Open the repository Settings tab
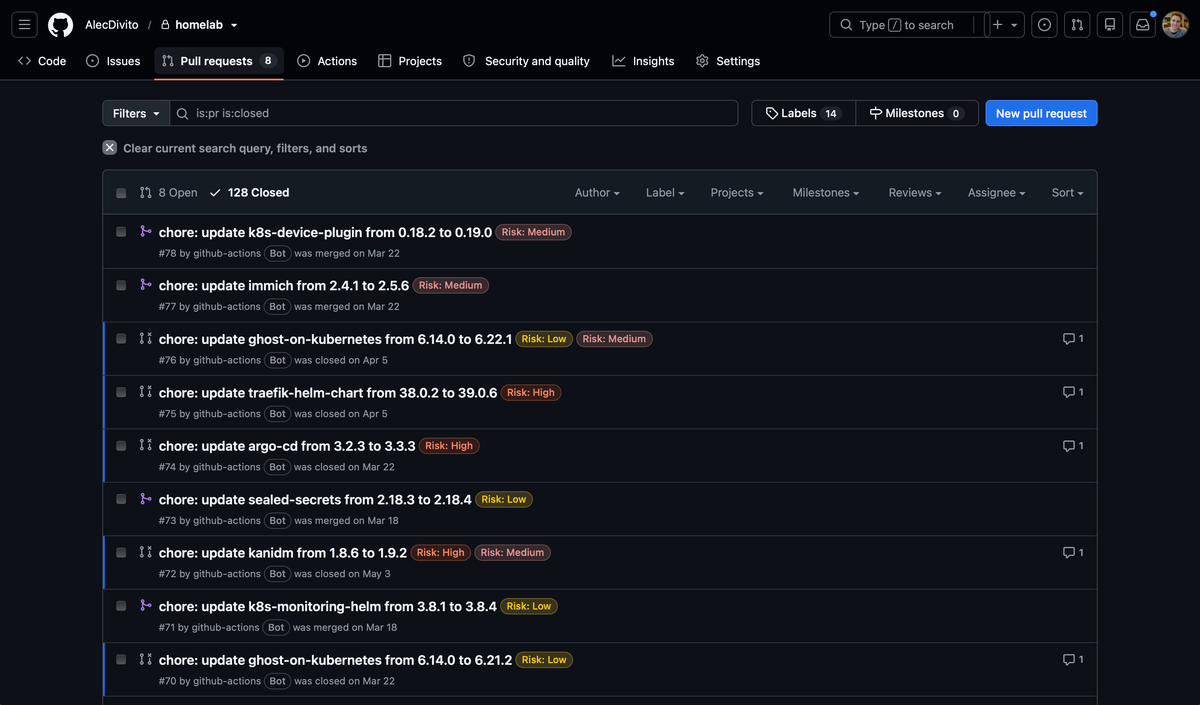The image size is (1200, 705). point(728,61)
